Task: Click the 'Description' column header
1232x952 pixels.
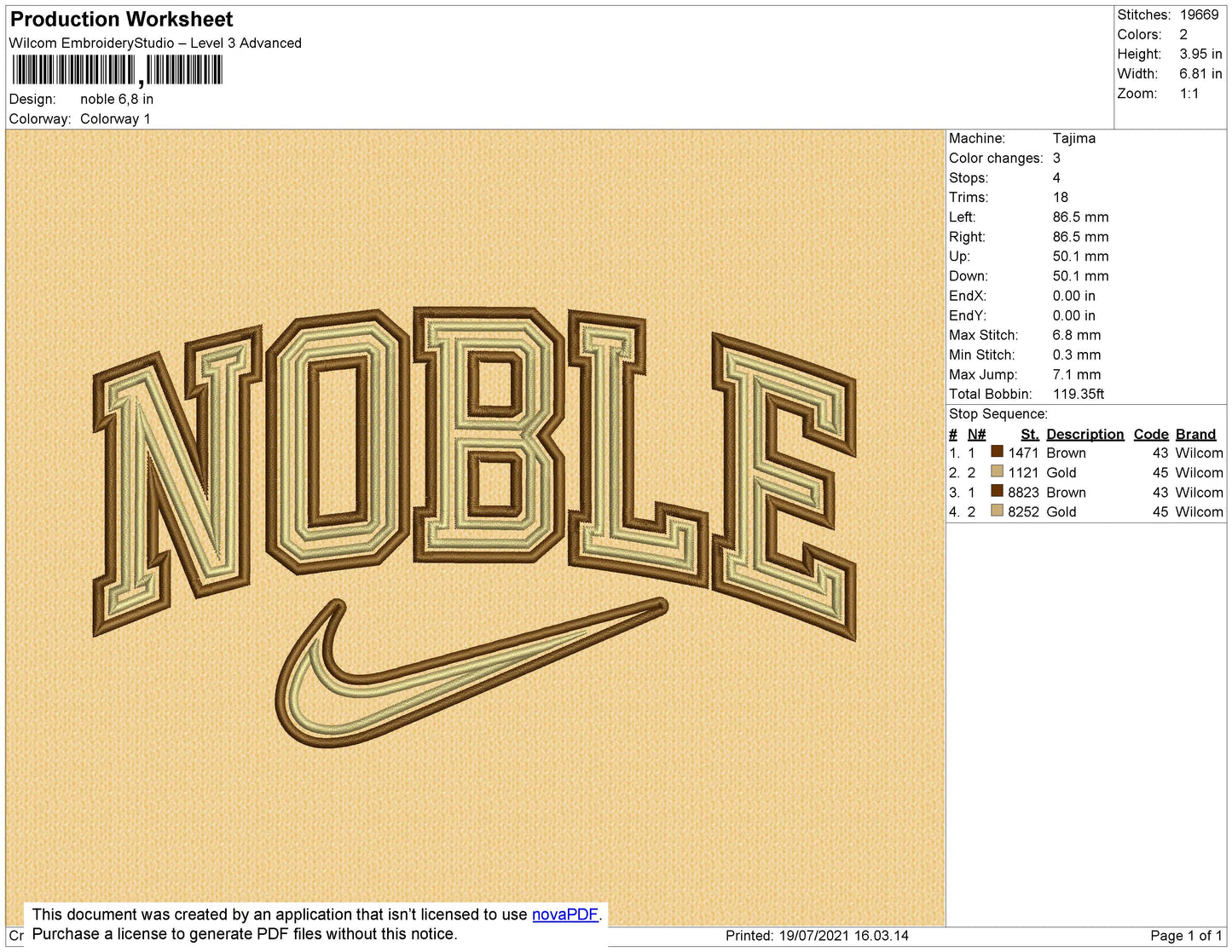Action: [x=1085, y=434]
